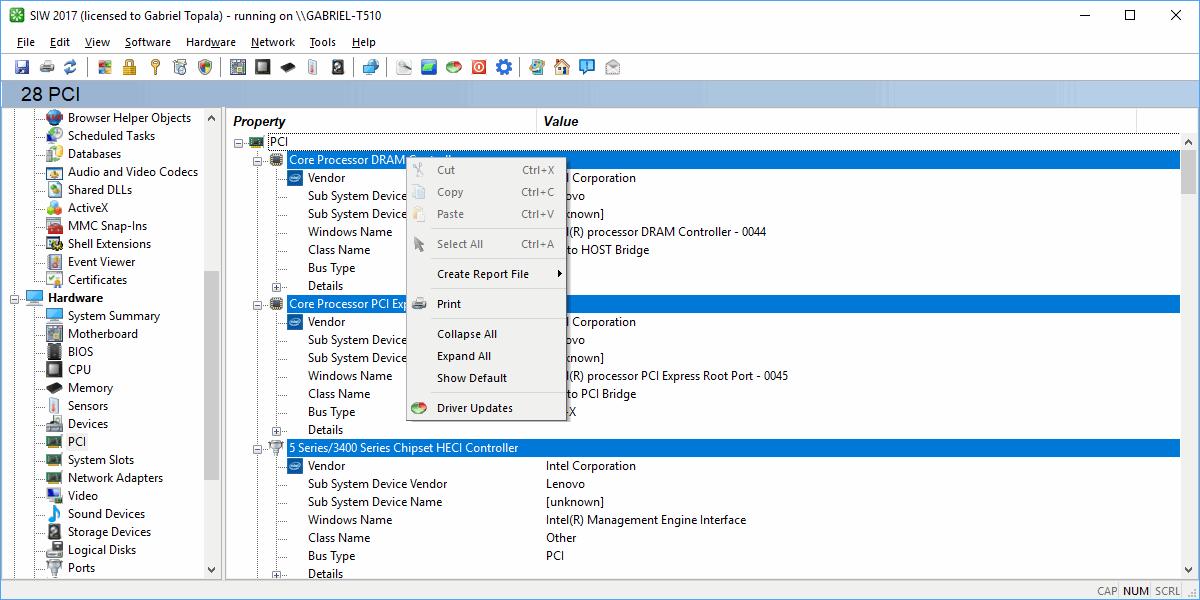
Task: Open Storage Devices in the sidebar tree
Action: click(x=109, y=532)
